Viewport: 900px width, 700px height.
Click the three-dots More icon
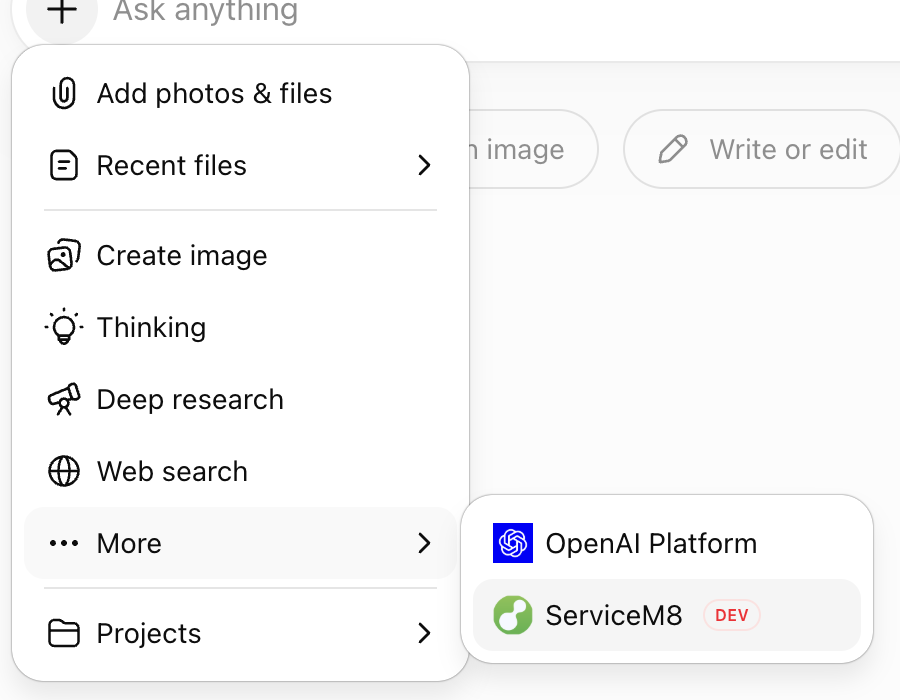pos(64,543)
